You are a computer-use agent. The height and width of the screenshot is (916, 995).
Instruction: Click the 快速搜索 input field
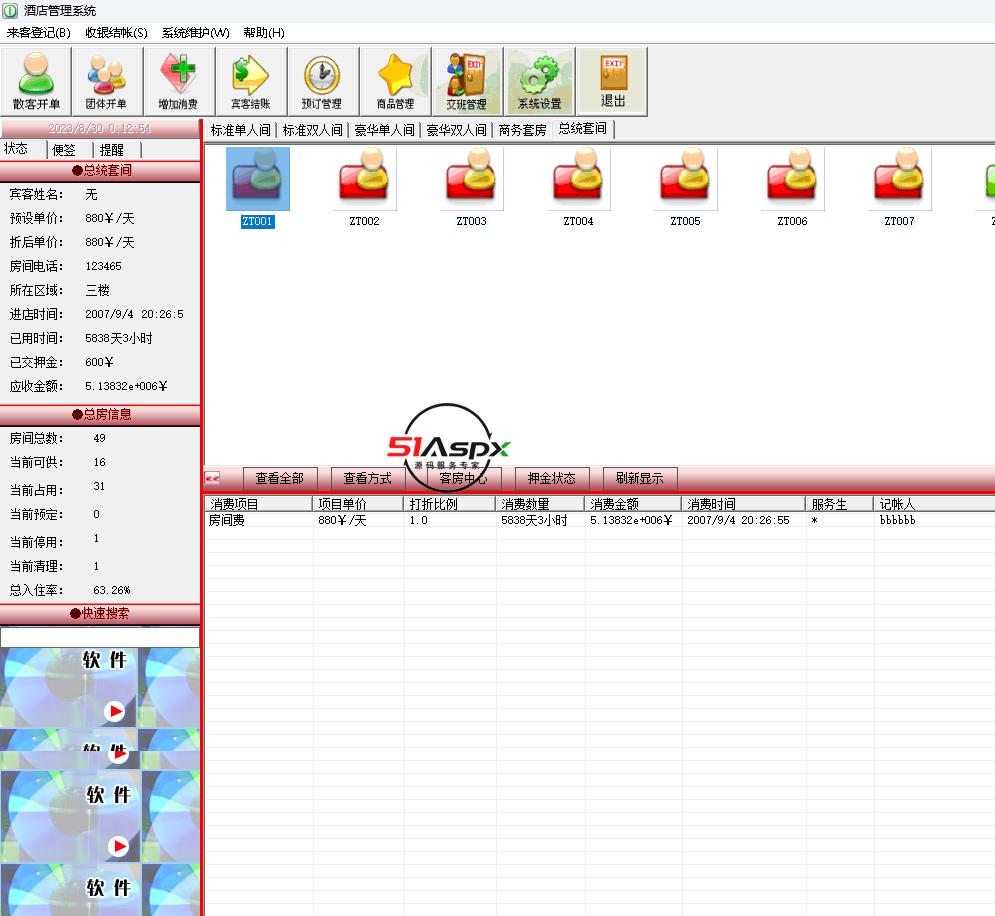[100, 637]
